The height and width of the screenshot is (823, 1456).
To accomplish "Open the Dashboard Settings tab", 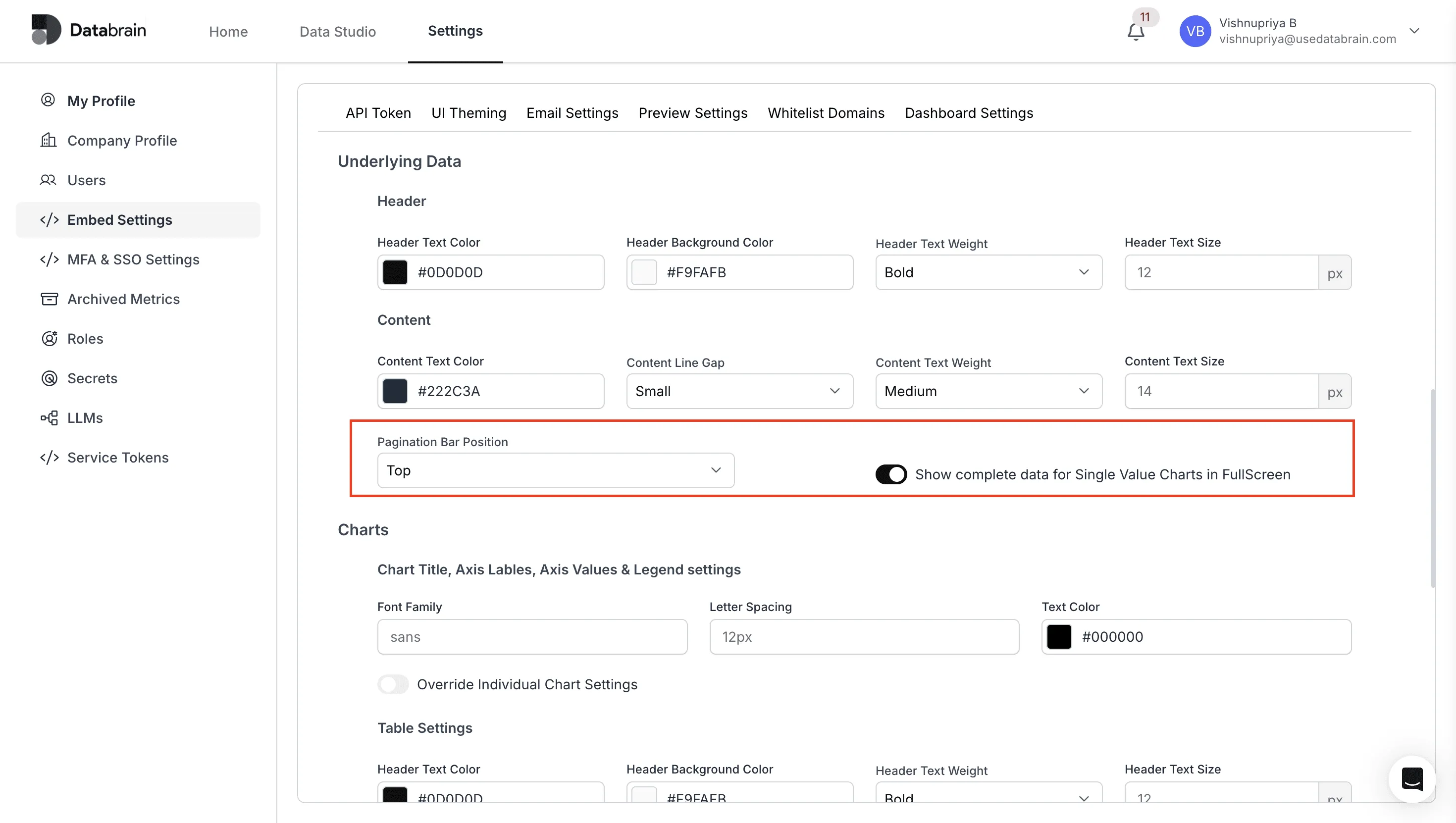I will coord(969,113).
